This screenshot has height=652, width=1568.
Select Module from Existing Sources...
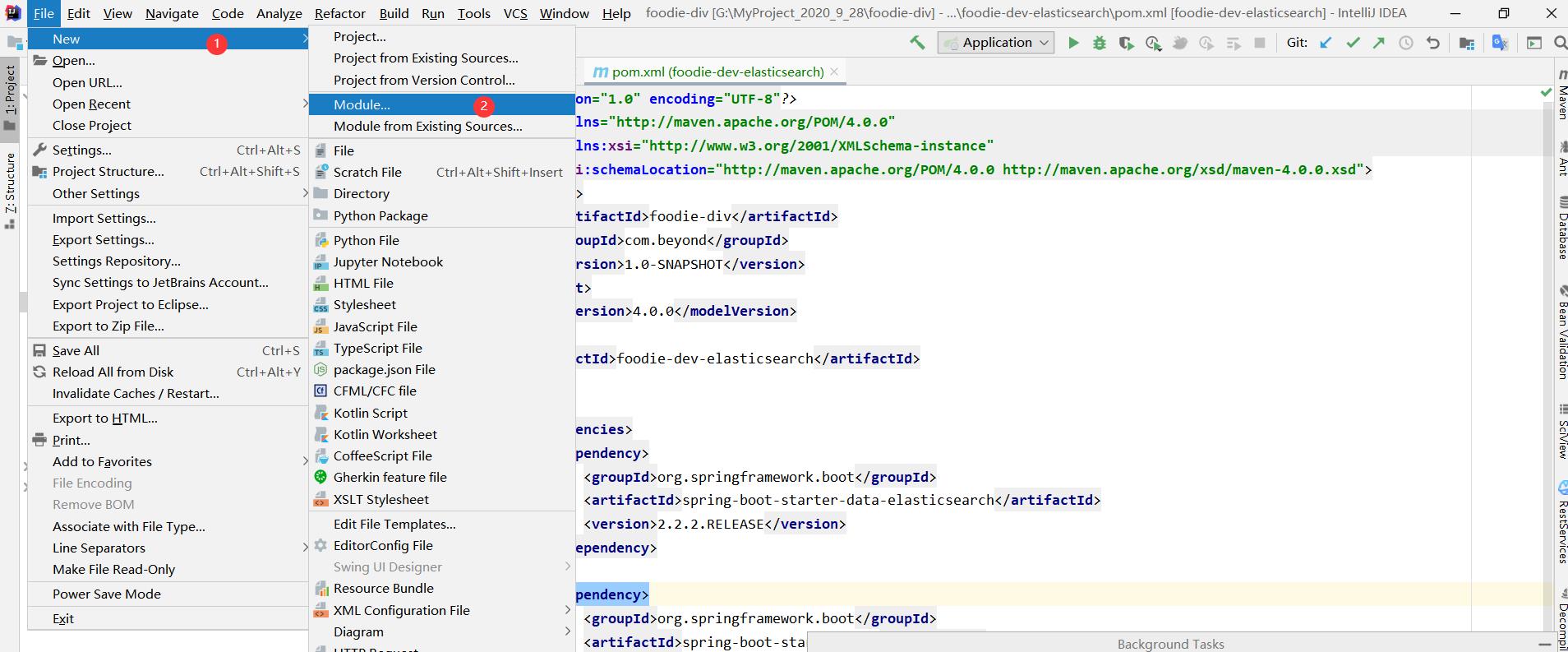[x=441, y=126]
